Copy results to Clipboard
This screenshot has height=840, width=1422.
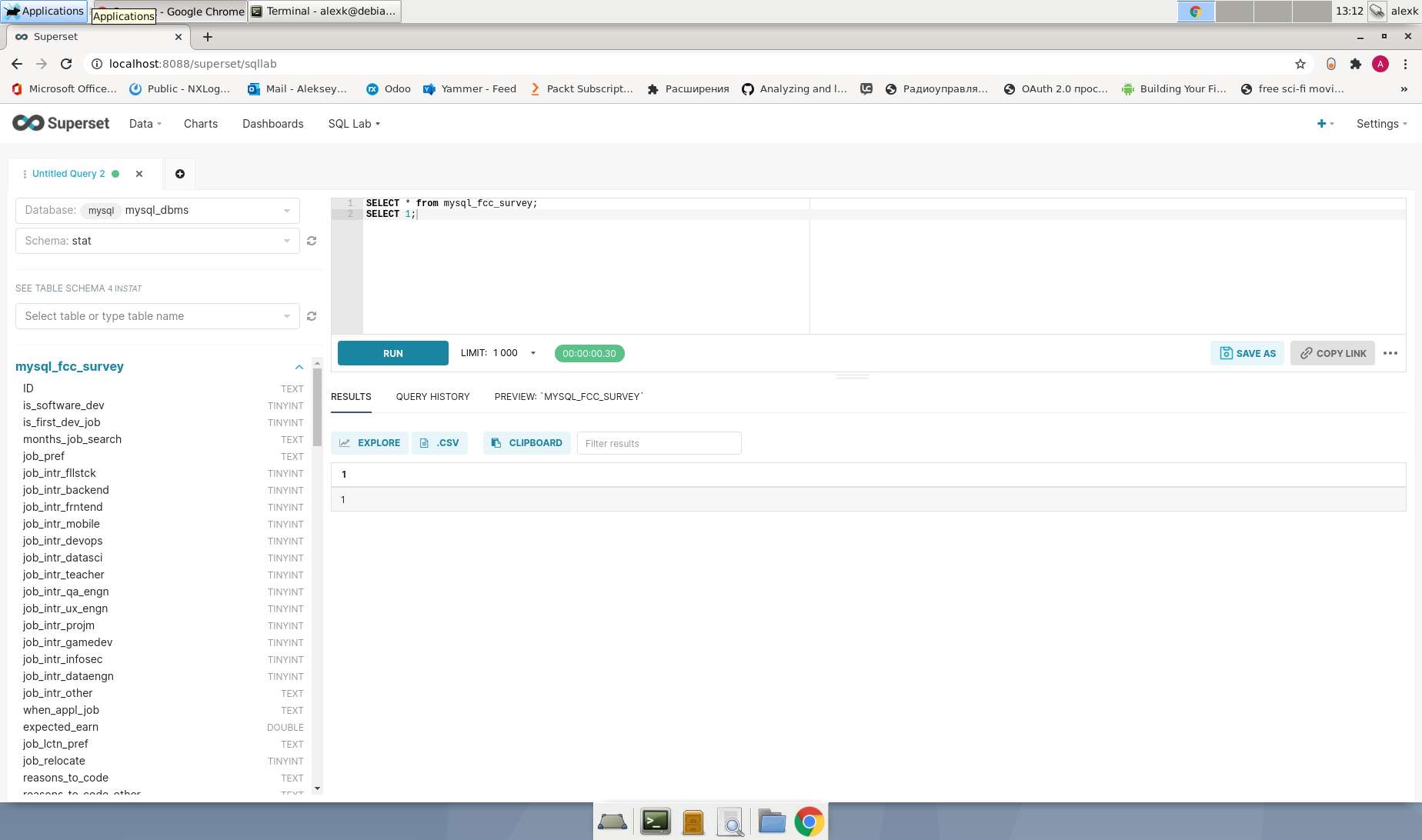pos(526,442)
